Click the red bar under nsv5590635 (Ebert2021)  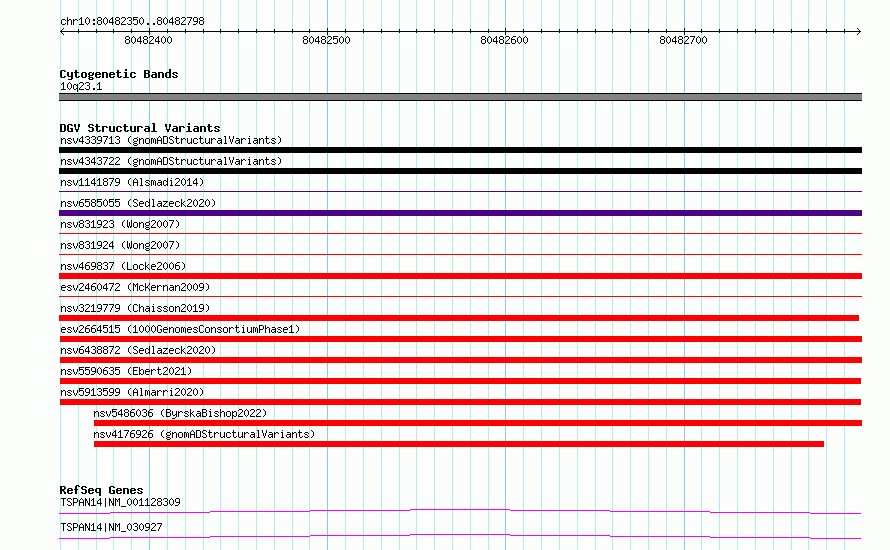click(x=460, y=381)
